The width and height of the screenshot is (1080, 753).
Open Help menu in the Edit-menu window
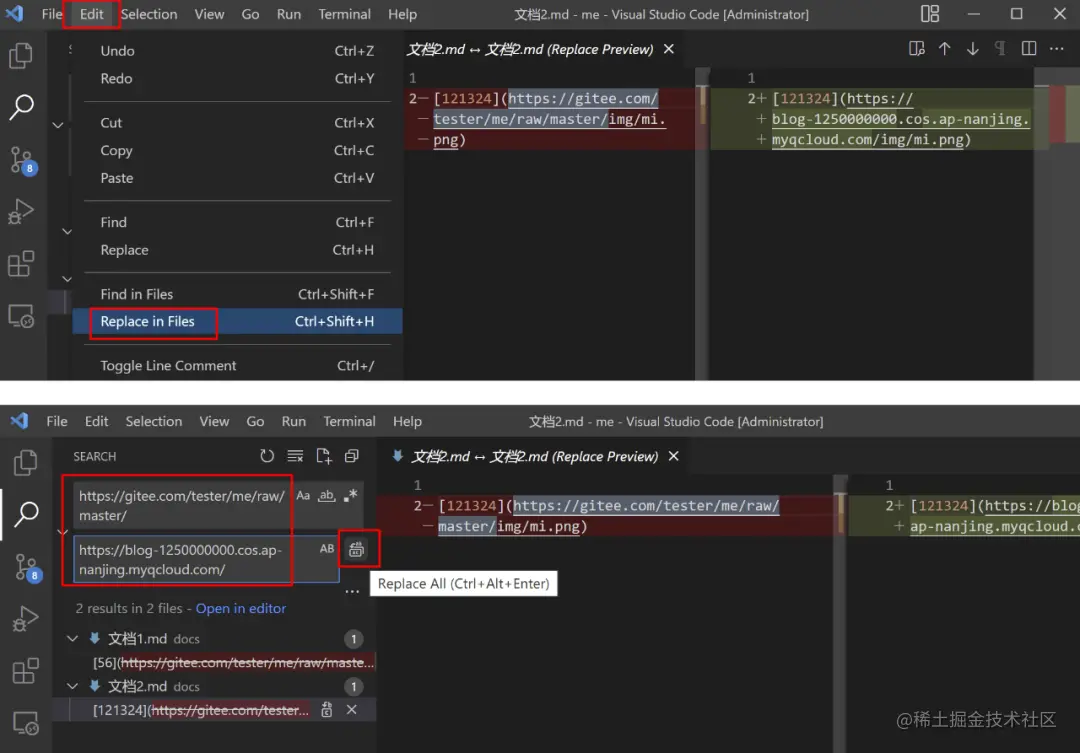tap(402, 14)
